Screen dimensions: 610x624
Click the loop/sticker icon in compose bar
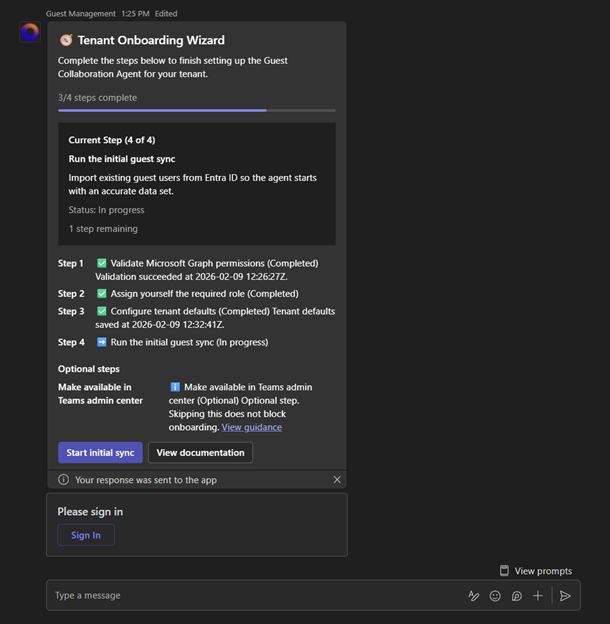pyautogui.click(x=517, y=596)
